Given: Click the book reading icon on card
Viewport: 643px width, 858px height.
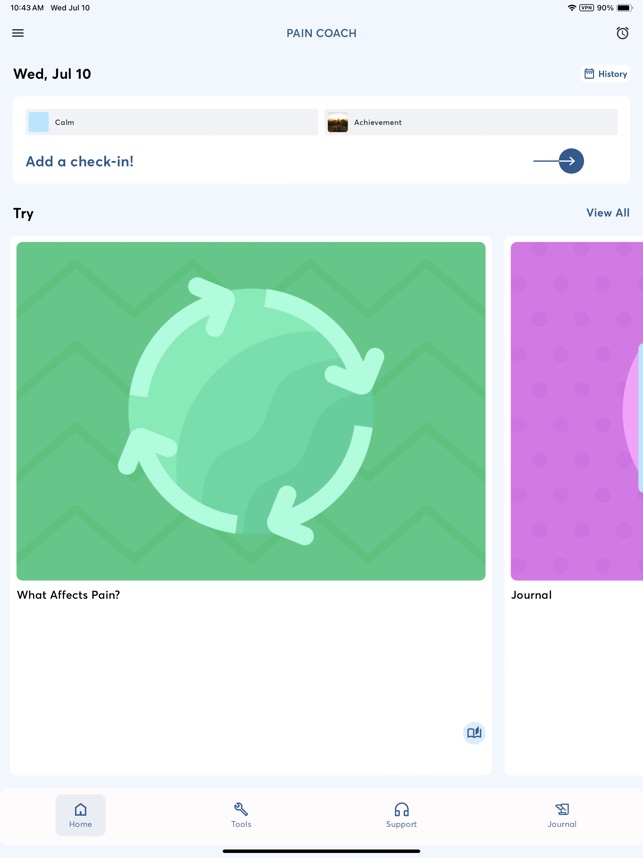Looking at the screenshot, I should click(x=474, y=733).
